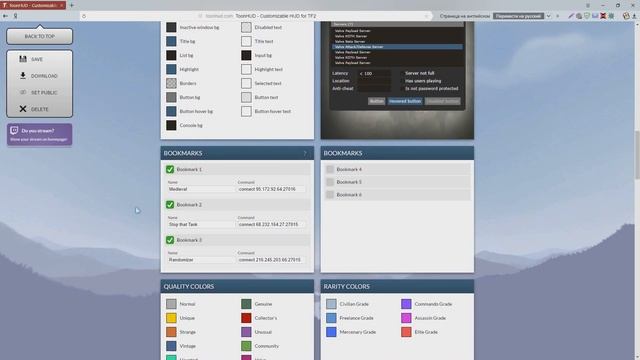The image size is (640, 360).
Task: Edit the Bookmark 3 Command field
Action: point(271,260)
